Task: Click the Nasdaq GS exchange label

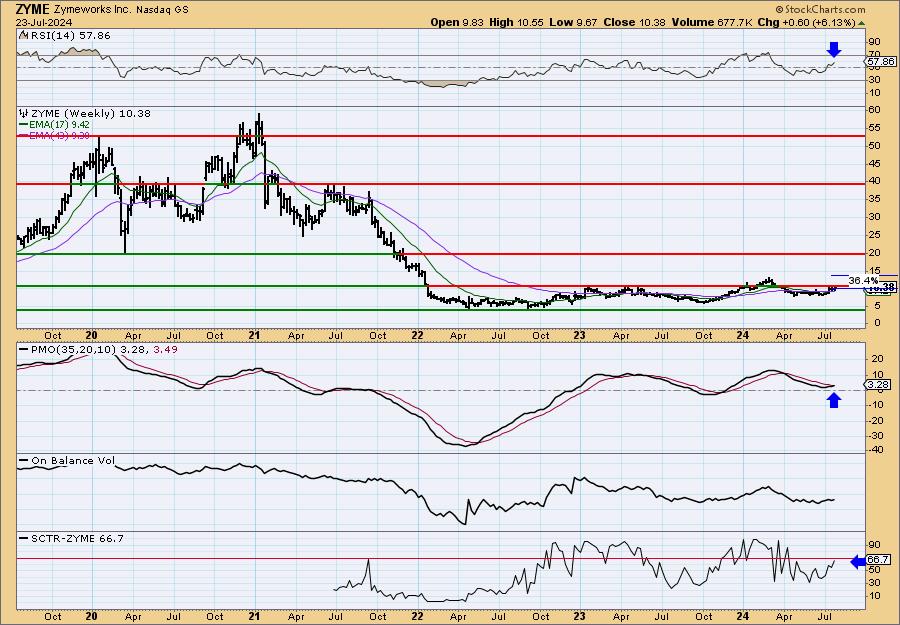Action: (x=161, y=10)
